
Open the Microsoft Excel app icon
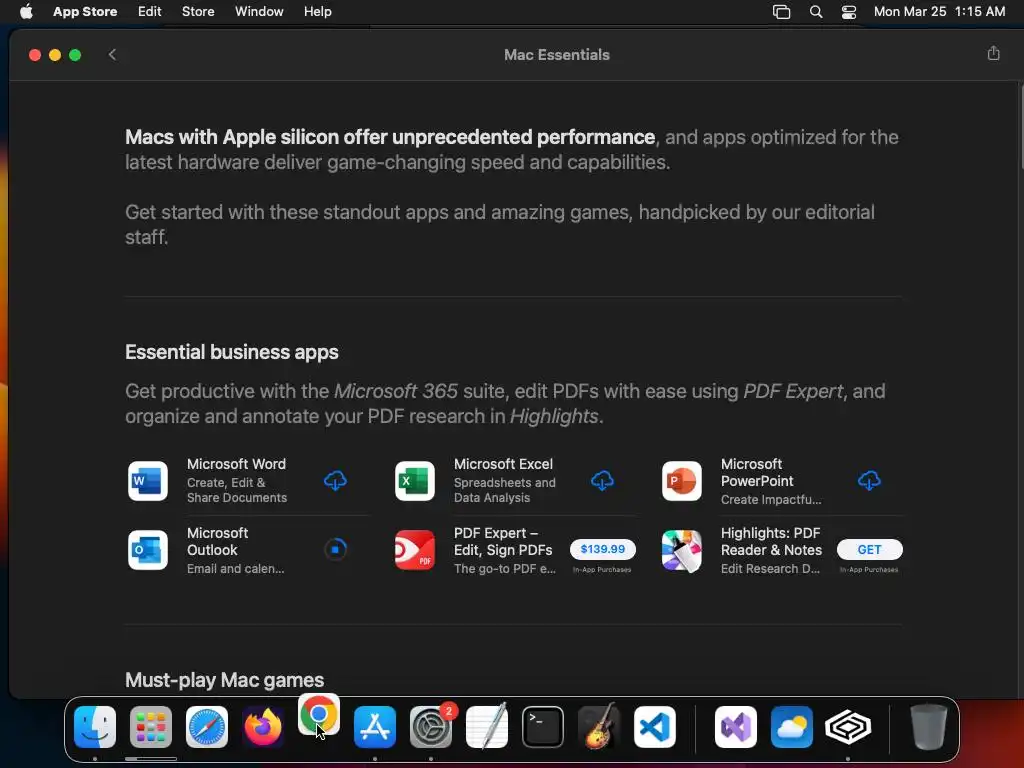pyautogui.click(x=415, y=481)
